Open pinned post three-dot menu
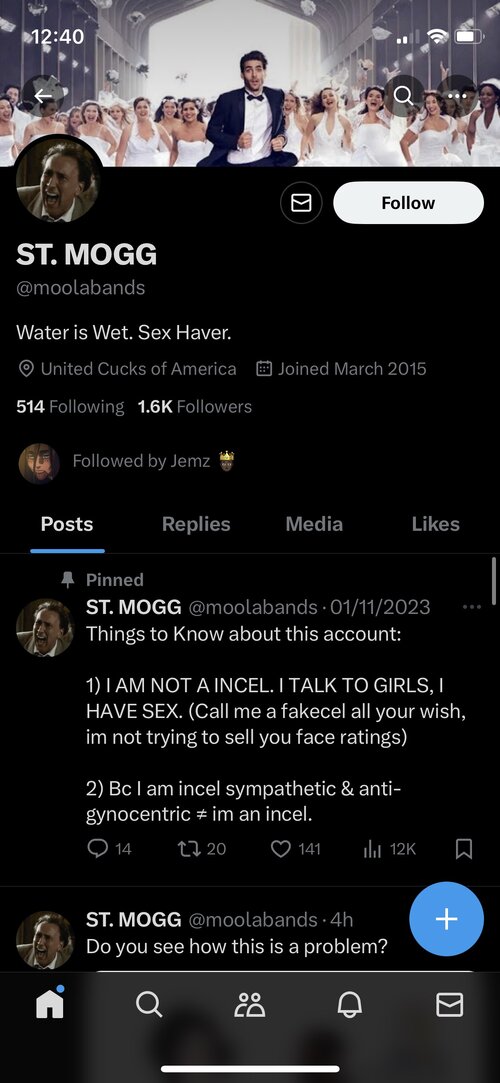The height and width of the screenshot is (1083, 500). point(472,607)
